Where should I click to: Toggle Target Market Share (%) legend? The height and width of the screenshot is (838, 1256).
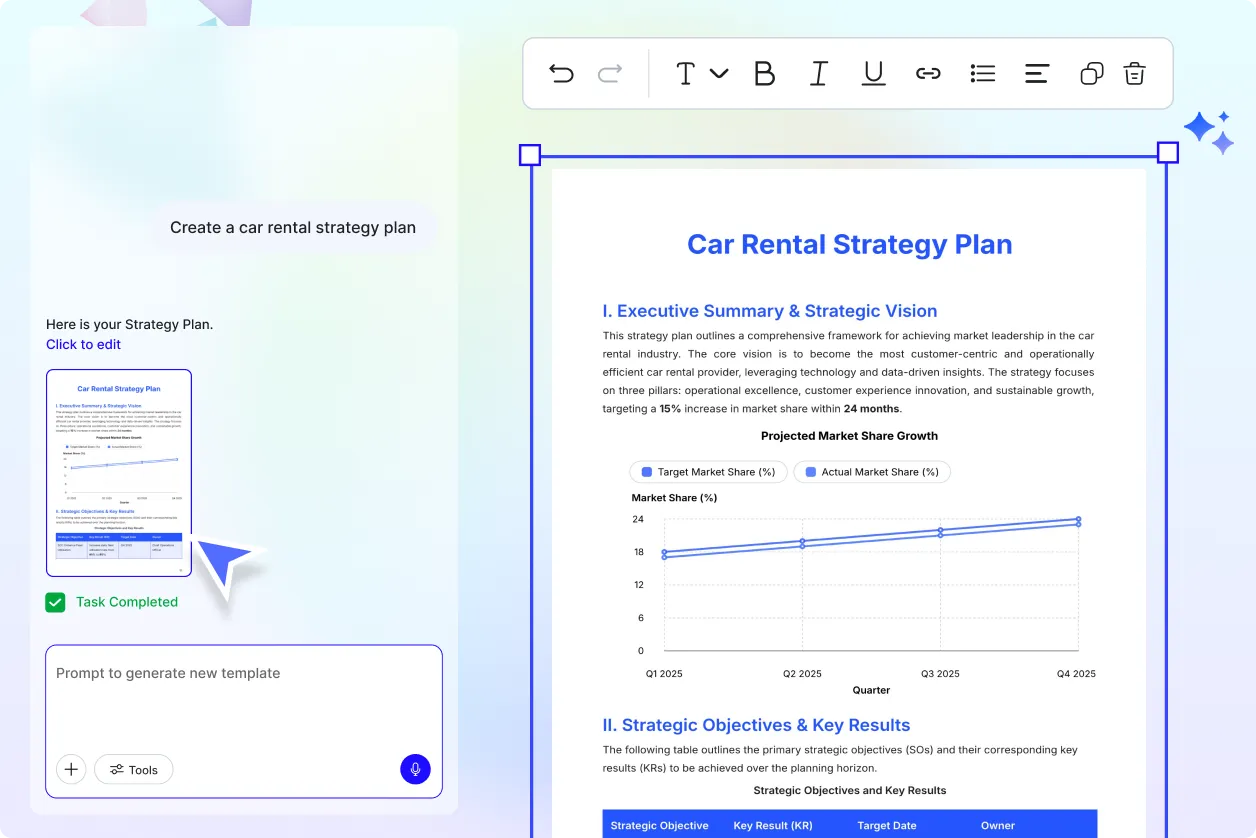click(x=708, y=472)
